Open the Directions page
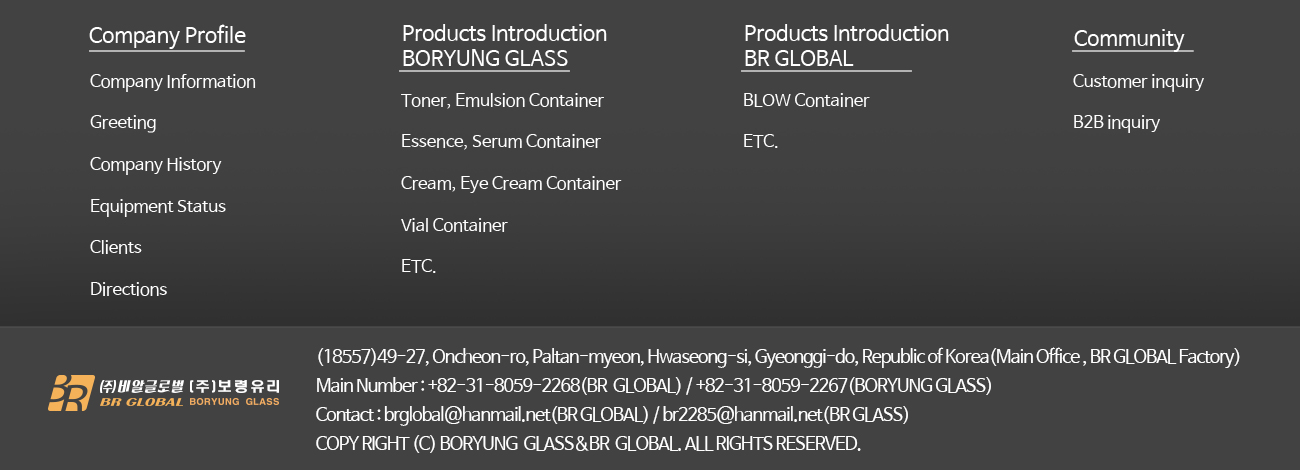 (128, 289)
